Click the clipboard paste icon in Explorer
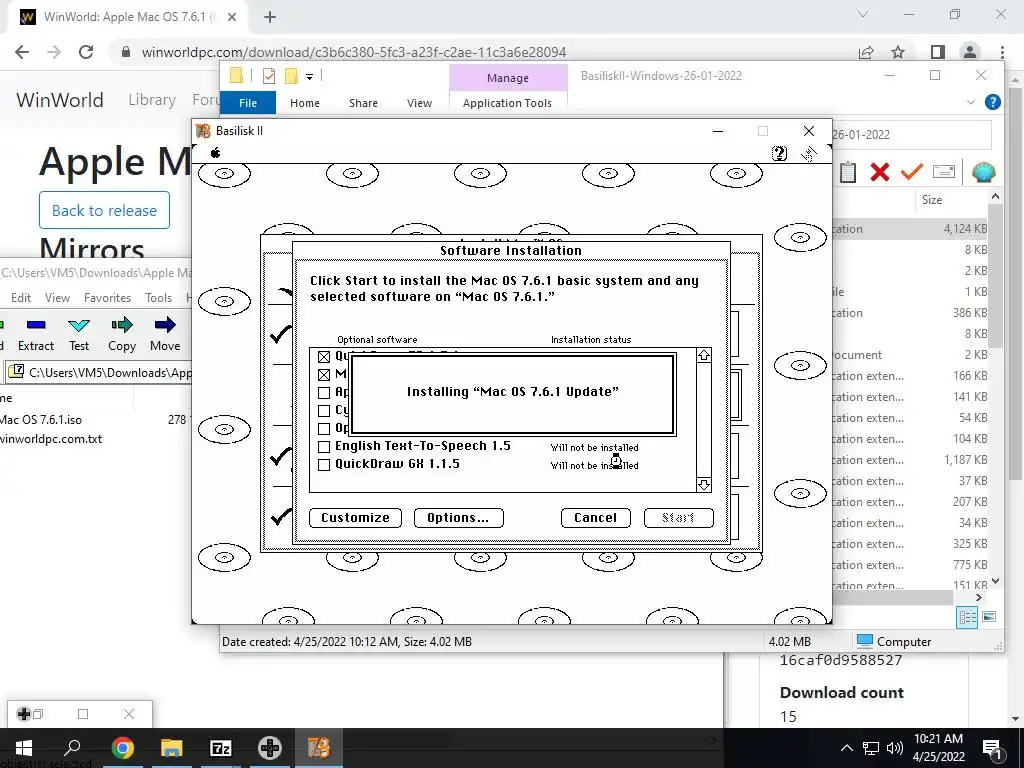 point(848,172)
